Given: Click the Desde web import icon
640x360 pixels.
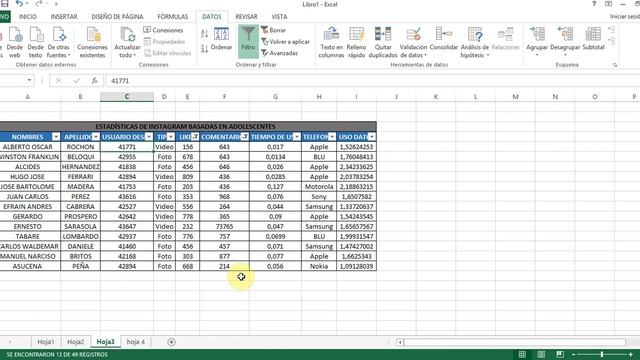Looking at the screenshot, I should [15, 43].
